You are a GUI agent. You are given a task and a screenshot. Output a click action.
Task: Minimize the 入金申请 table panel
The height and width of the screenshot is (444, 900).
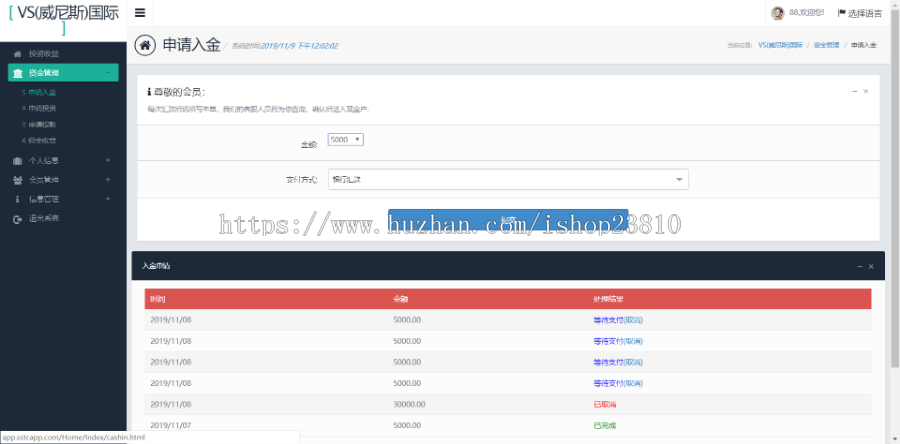point(860,267)
